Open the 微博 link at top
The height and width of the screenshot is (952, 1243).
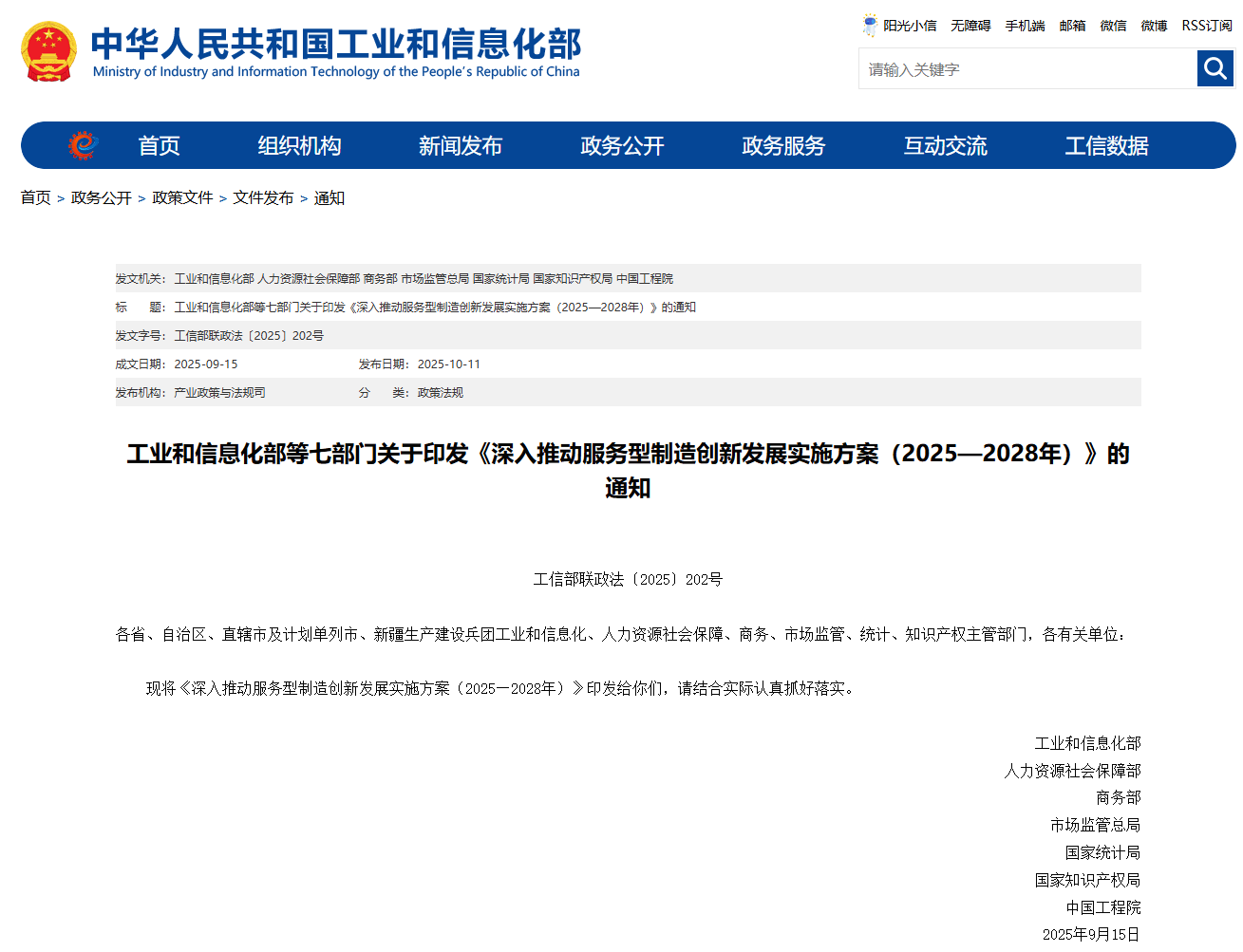1154,26
